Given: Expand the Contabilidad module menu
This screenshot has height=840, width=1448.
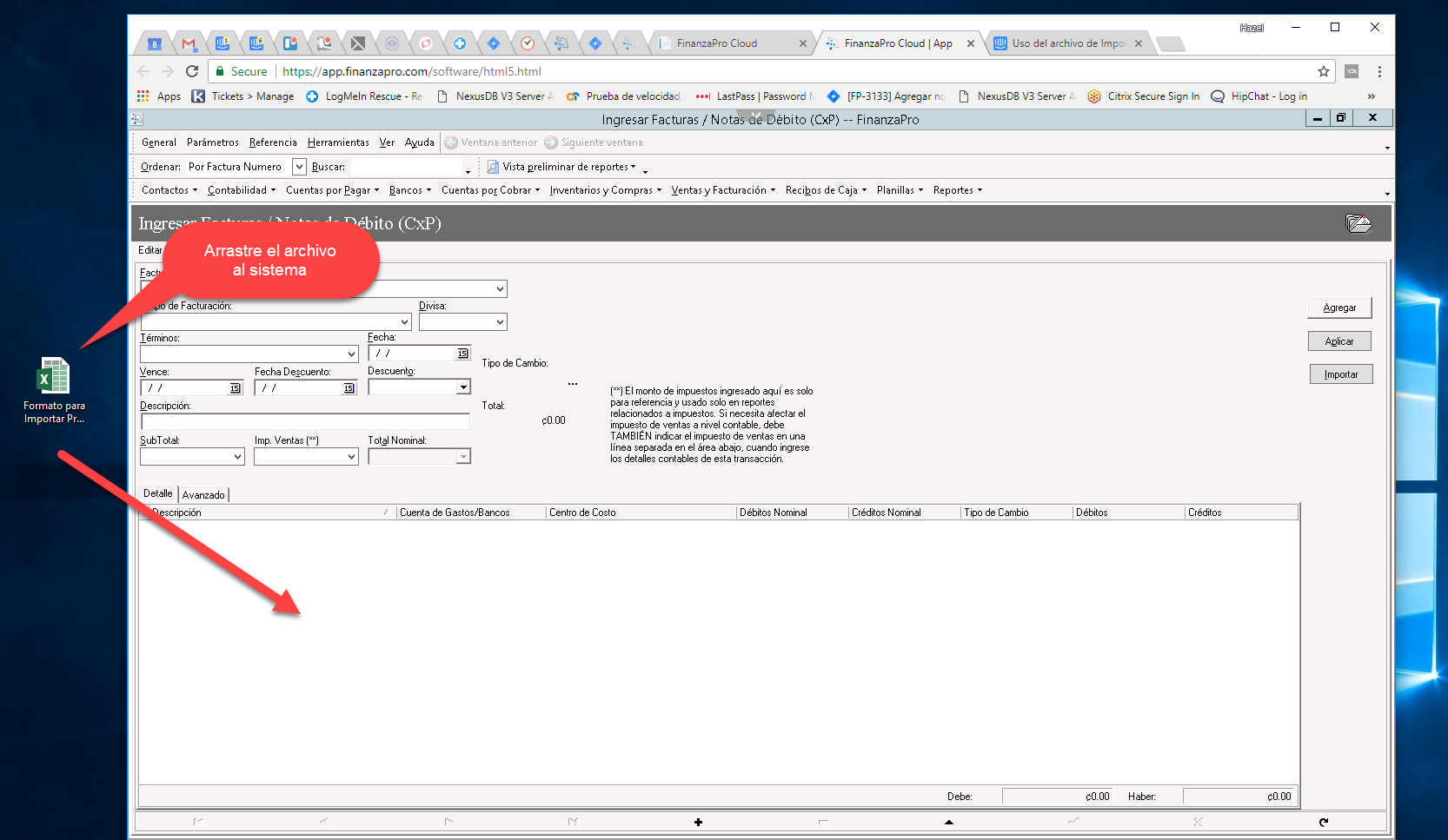Looking at the screenshot, I should 242,190.
